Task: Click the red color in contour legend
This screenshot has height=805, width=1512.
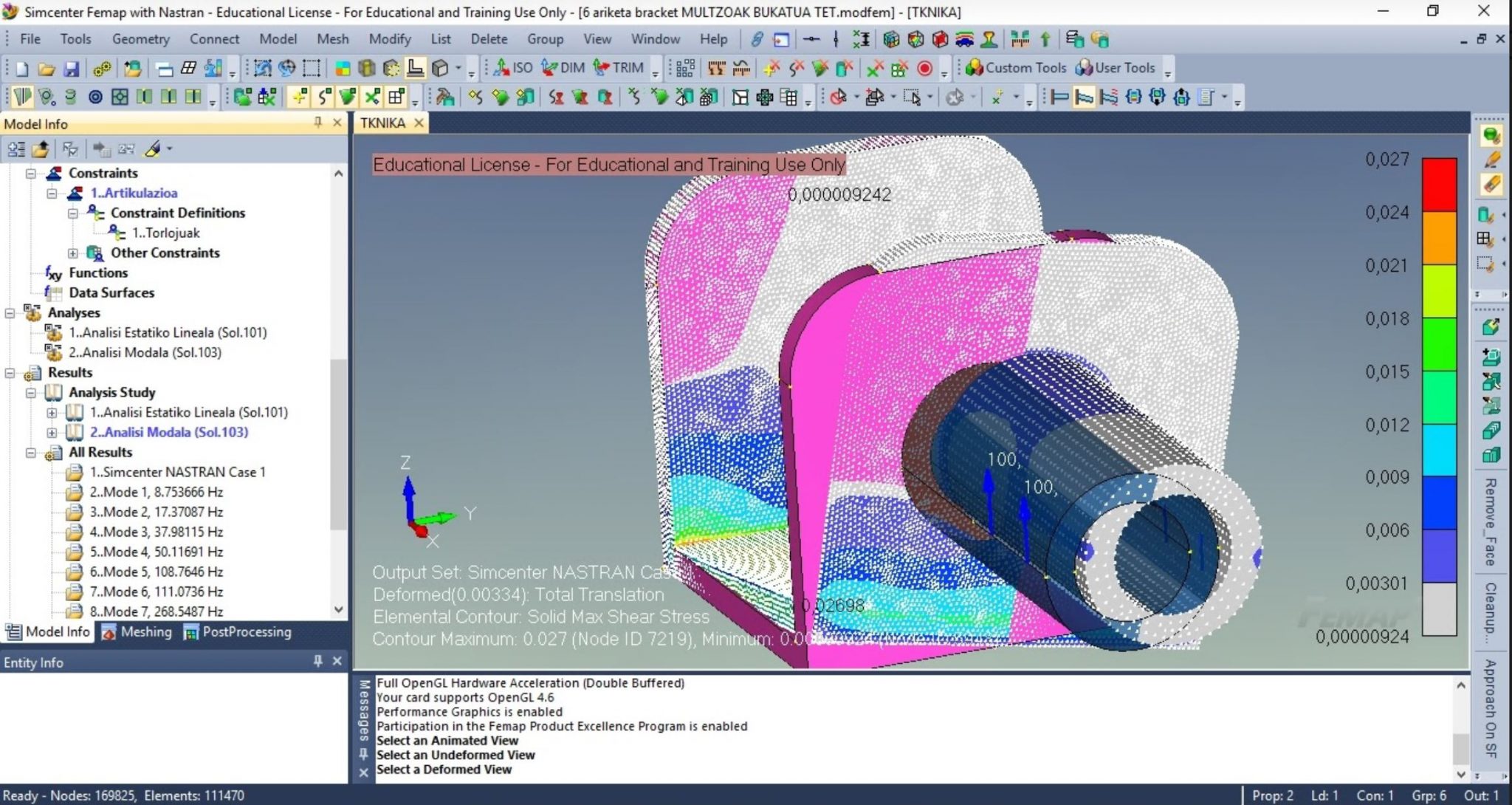Action: (x=1438, y=185)
